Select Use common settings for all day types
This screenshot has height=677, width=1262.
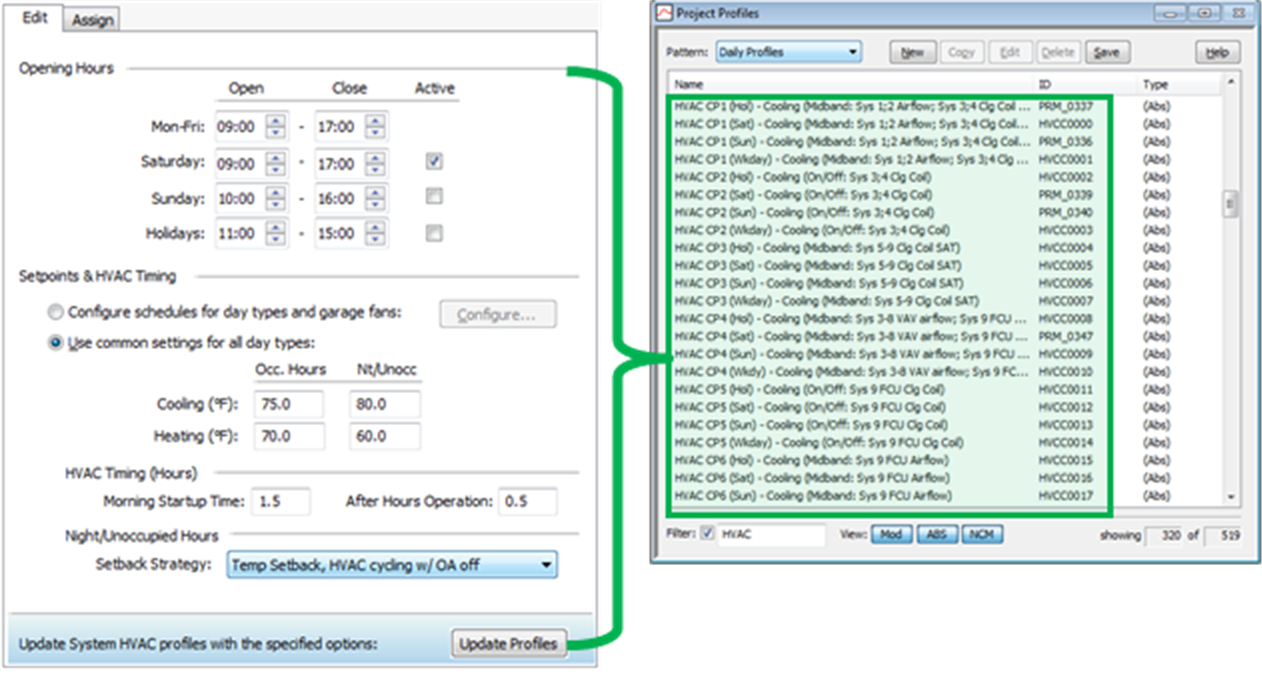[57, 343]
